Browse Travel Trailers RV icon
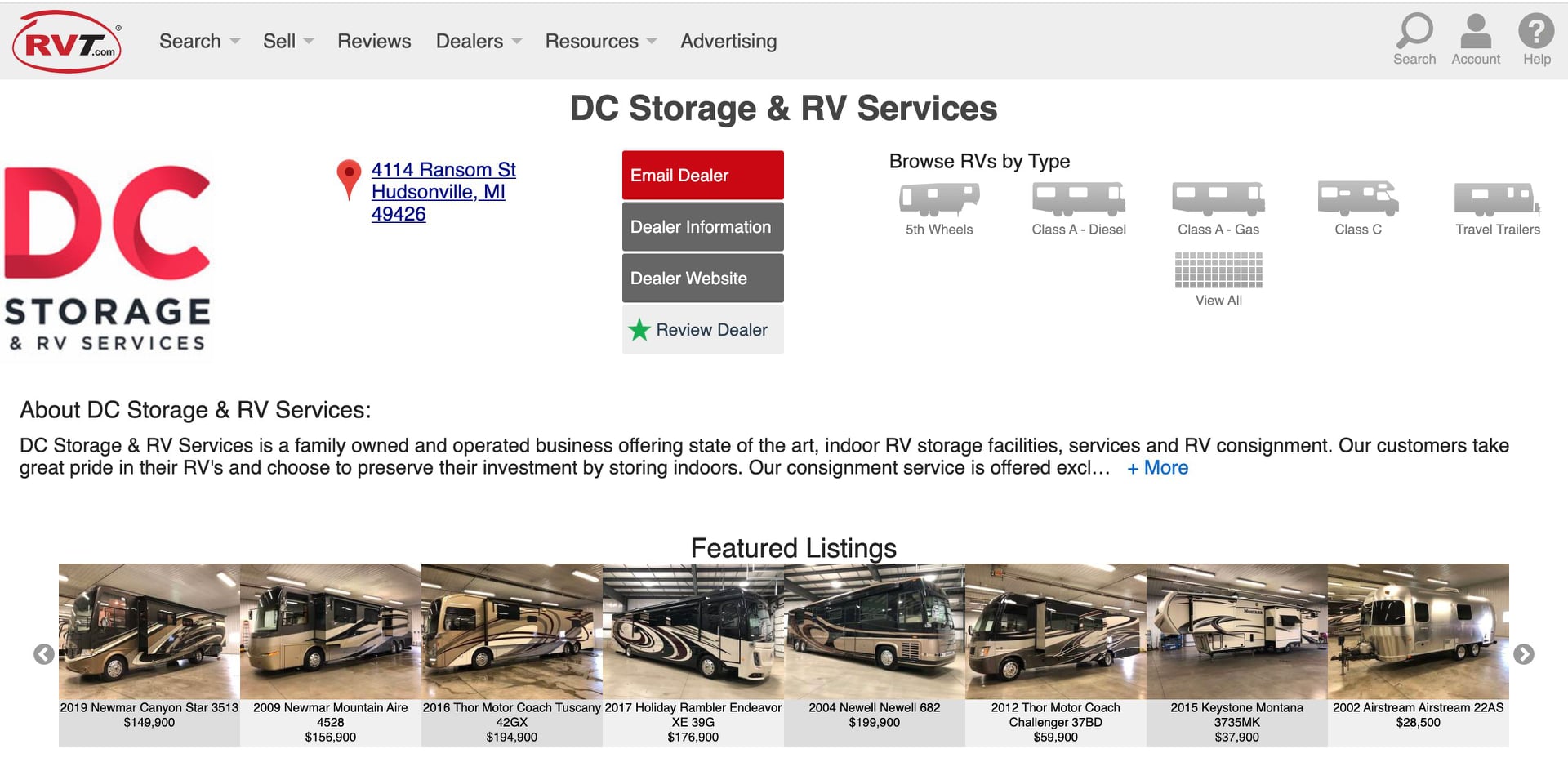 pos(1497,198)
